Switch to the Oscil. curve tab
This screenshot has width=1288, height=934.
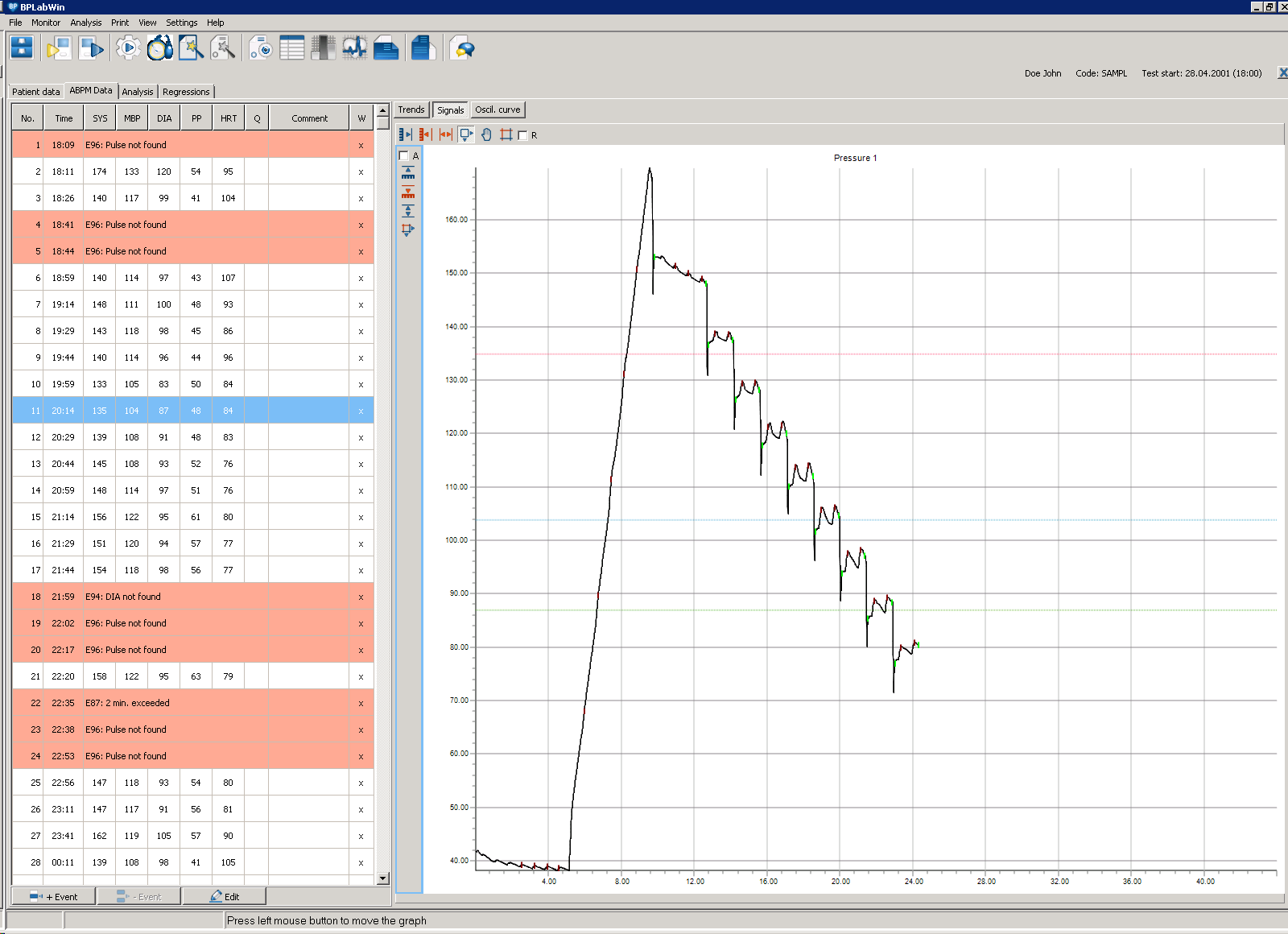(x=497, y=110)
